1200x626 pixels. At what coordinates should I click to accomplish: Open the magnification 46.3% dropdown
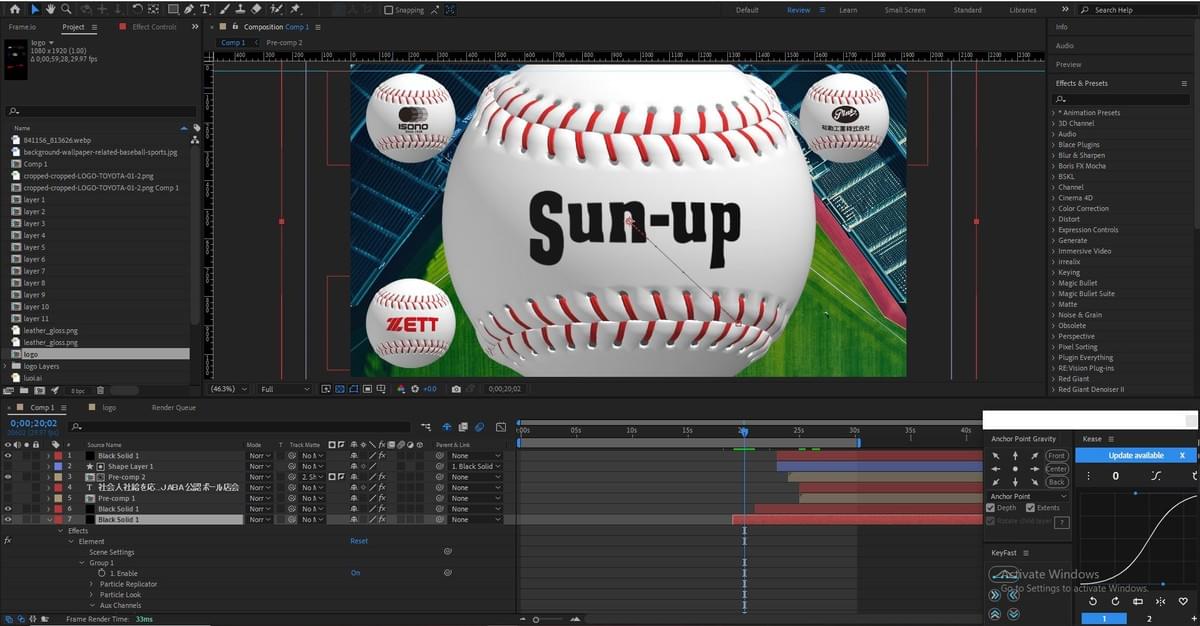pyautogui.click(x=229, y=389)
